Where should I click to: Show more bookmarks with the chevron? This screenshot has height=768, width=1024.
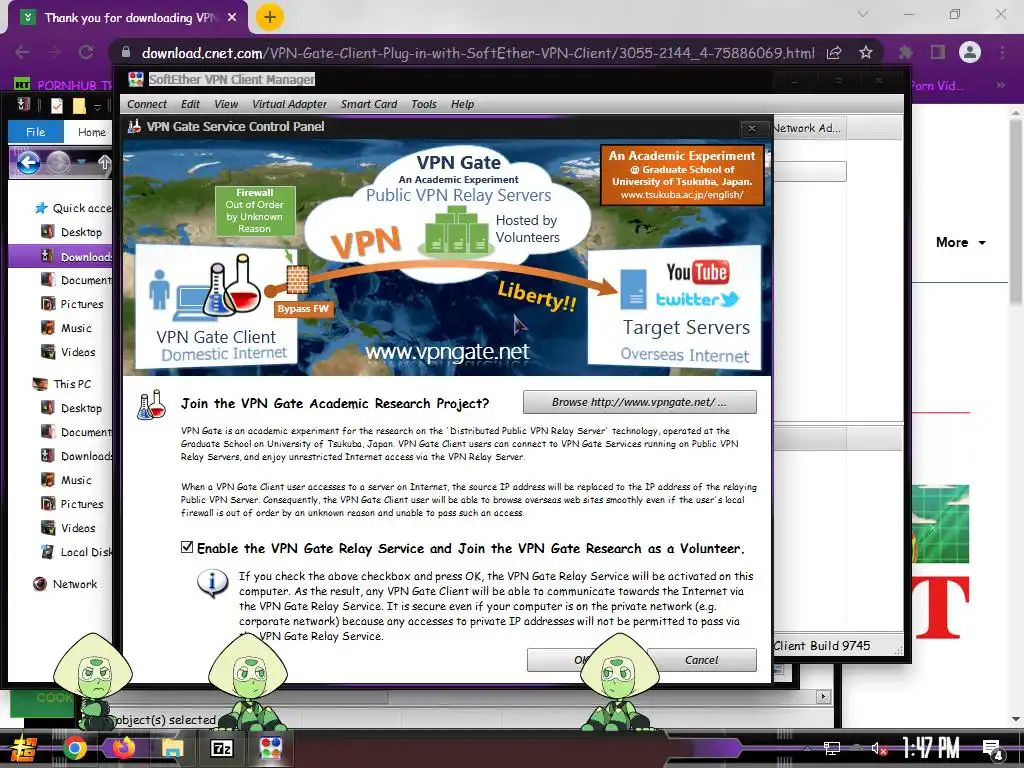coord(1000,86)
